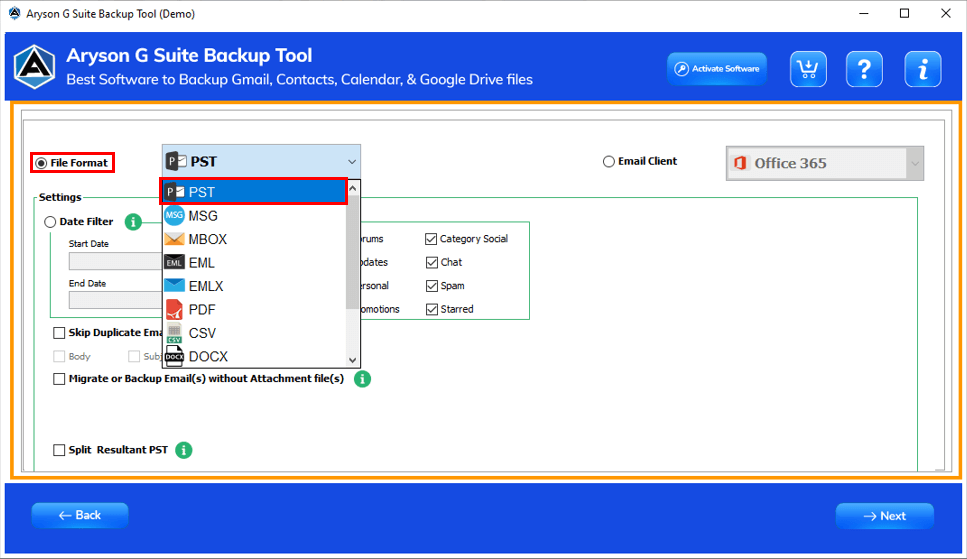Click the Aryson logo in header
Viewport: 967px width, 559px height.
pos(35,67)
